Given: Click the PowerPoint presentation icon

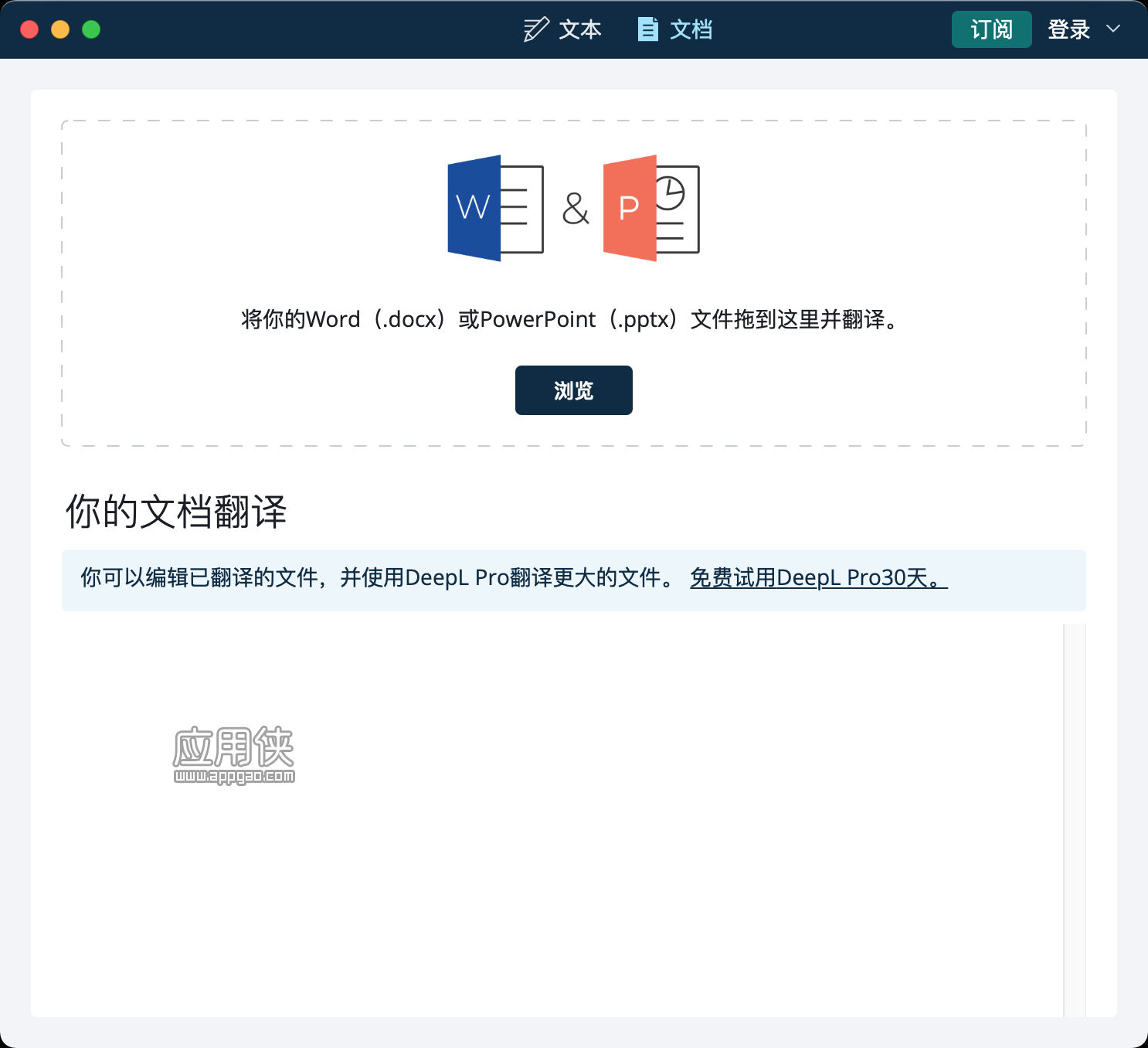Looking at the screenshot, I should click(651, 209).
